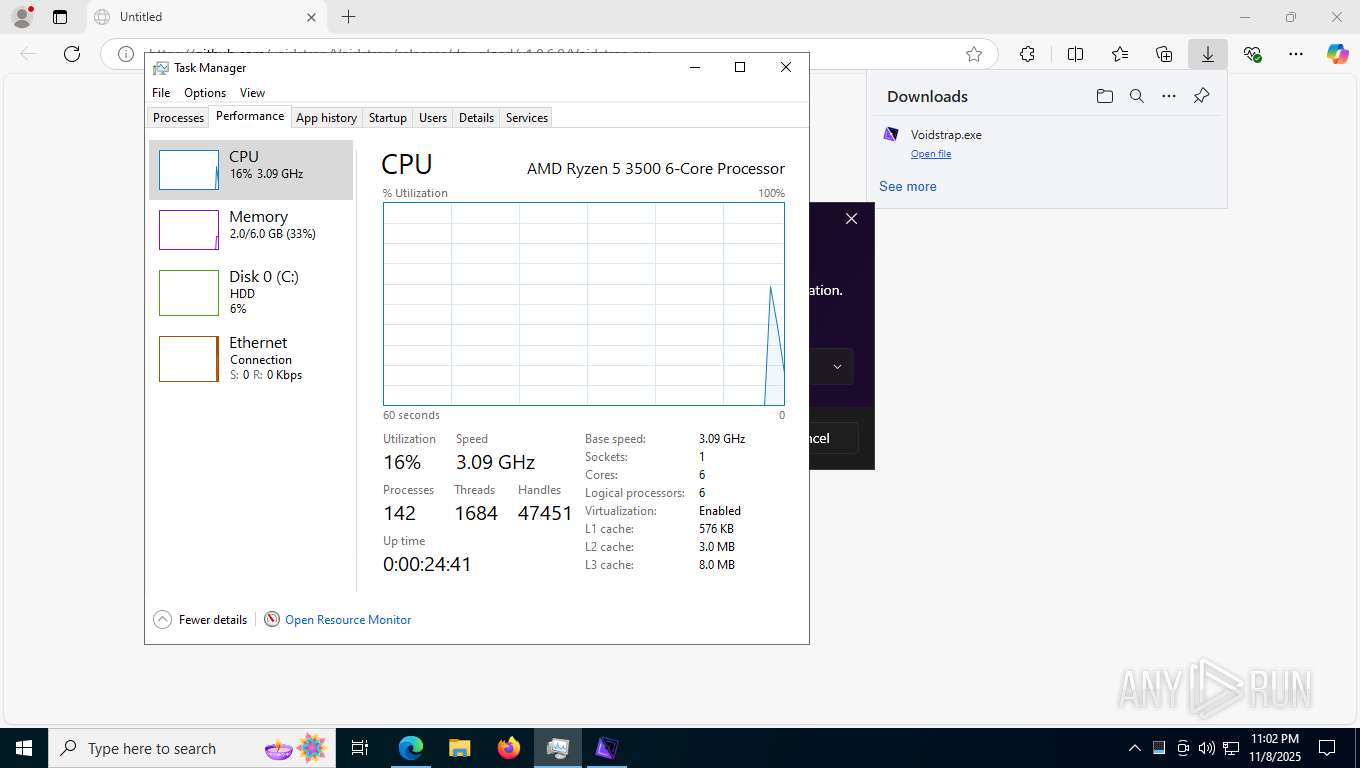Select the Memory performance graph thumbnail
Viewport: 1360px width, 768px height.
(x=189, y=230)
